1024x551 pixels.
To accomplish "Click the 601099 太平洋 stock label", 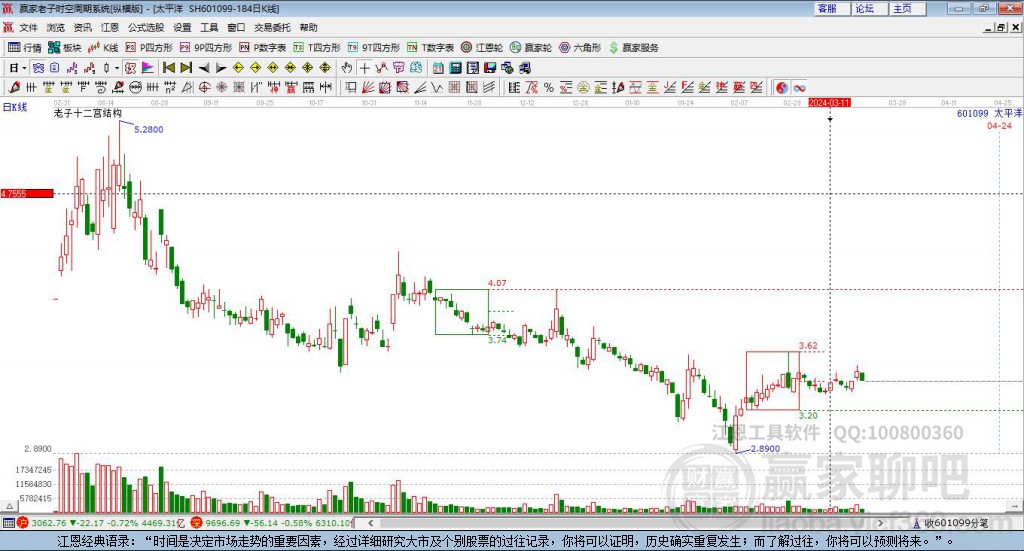I will point(989,113).
